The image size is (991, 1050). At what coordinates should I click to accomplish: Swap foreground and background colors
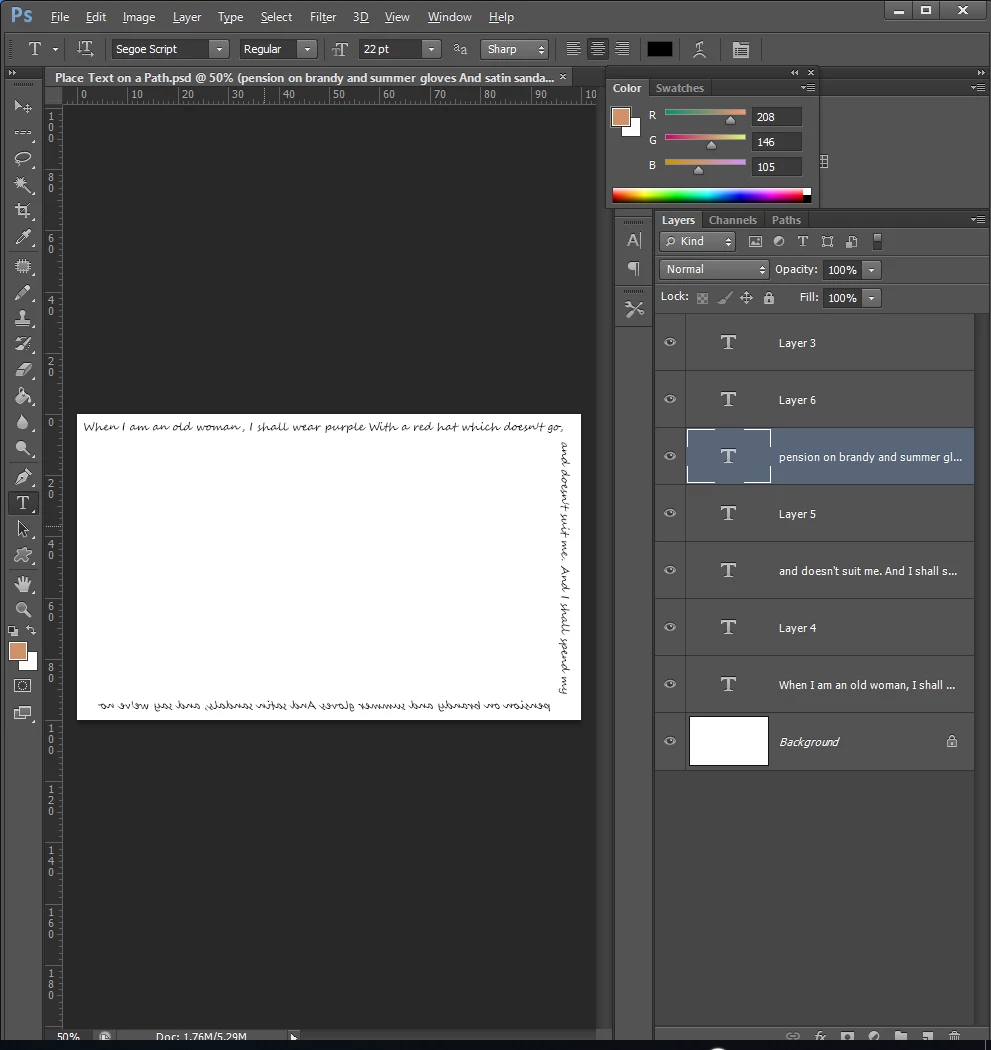tap(31, 630)
